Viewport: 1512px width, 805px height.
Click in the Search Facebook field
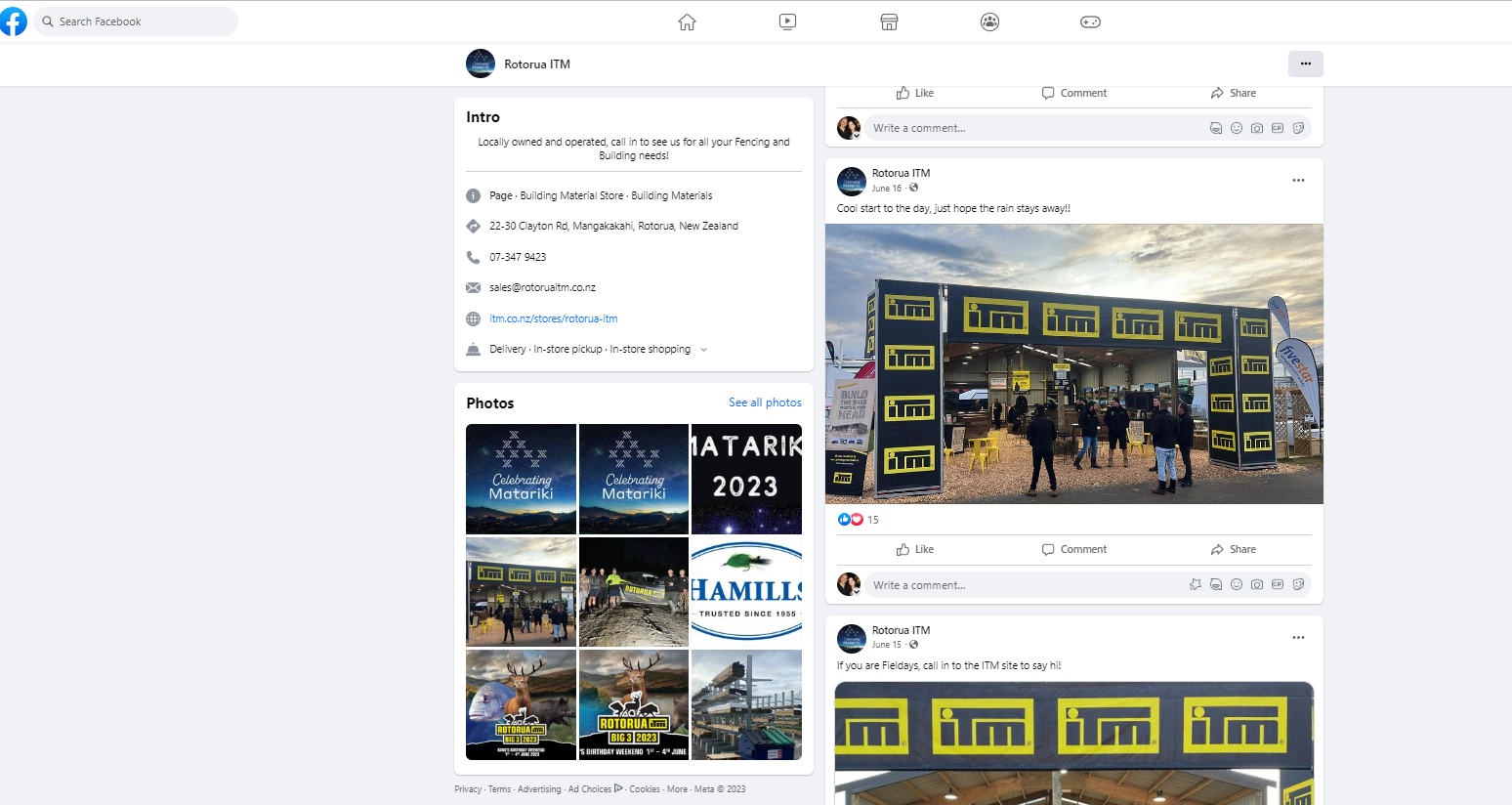point(136,21)
